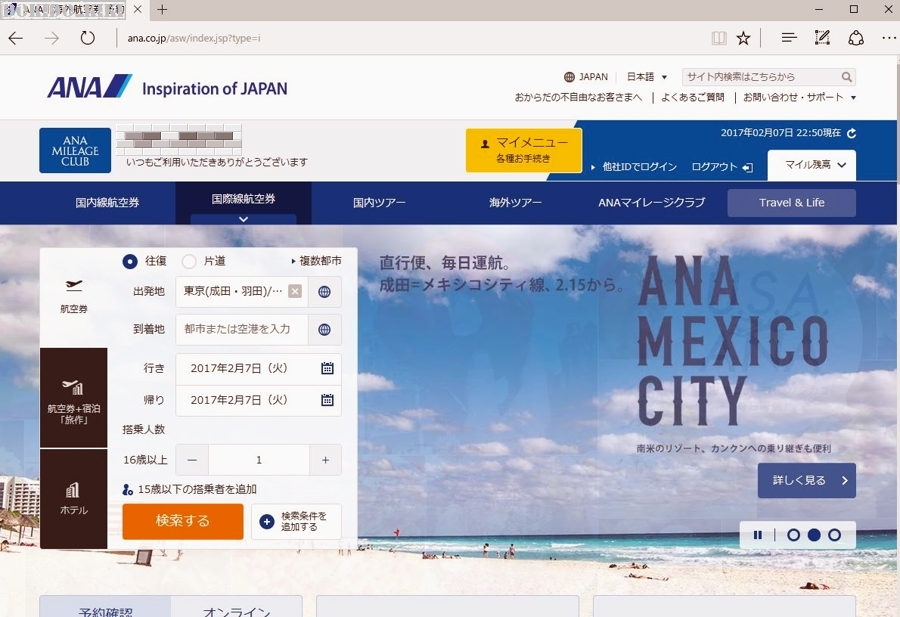900x617 pixels.
Task: Open browser more actions ellipsis
Action: pos(889,38)
